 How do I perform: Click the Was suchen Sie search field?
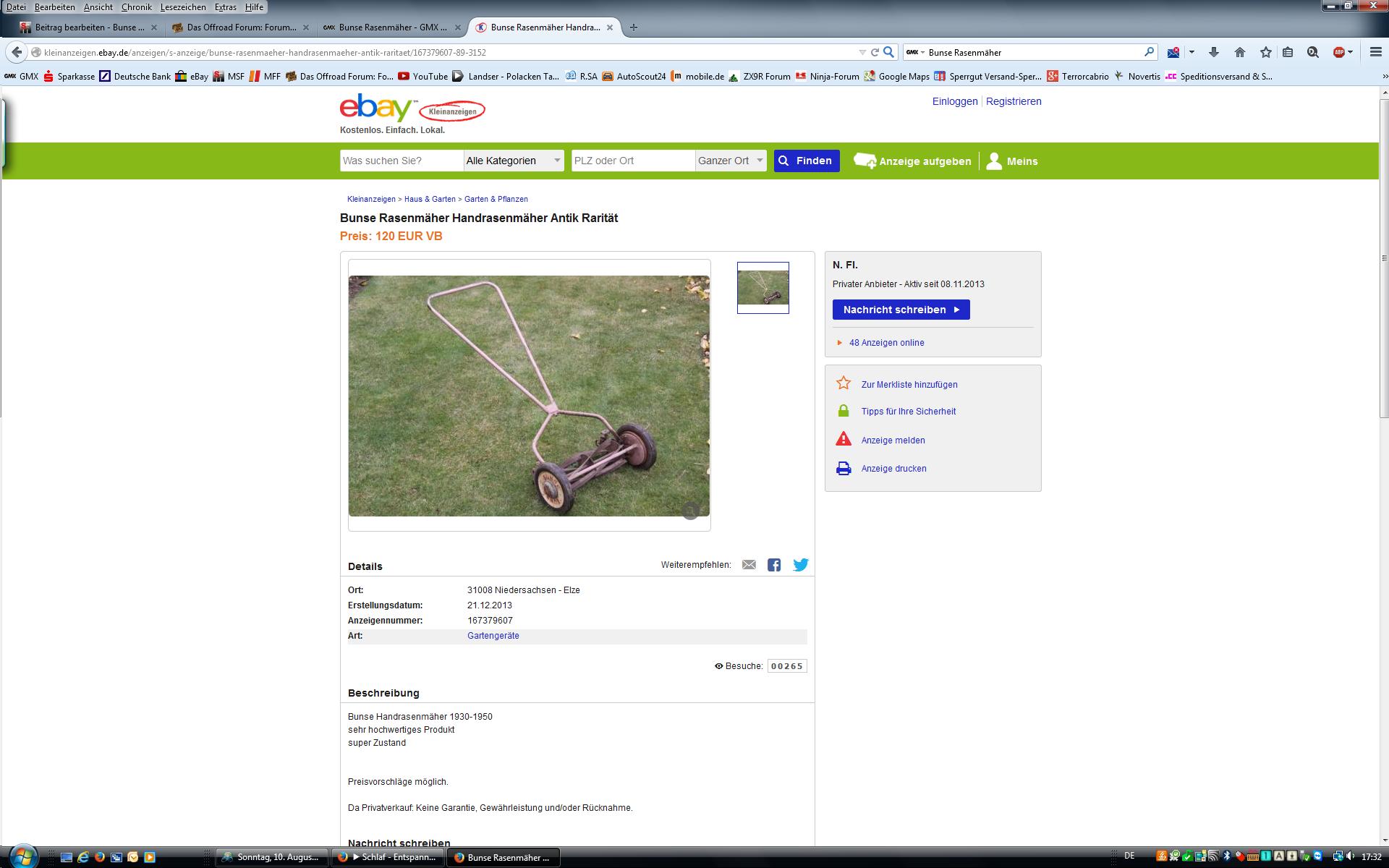pos(402,161)
